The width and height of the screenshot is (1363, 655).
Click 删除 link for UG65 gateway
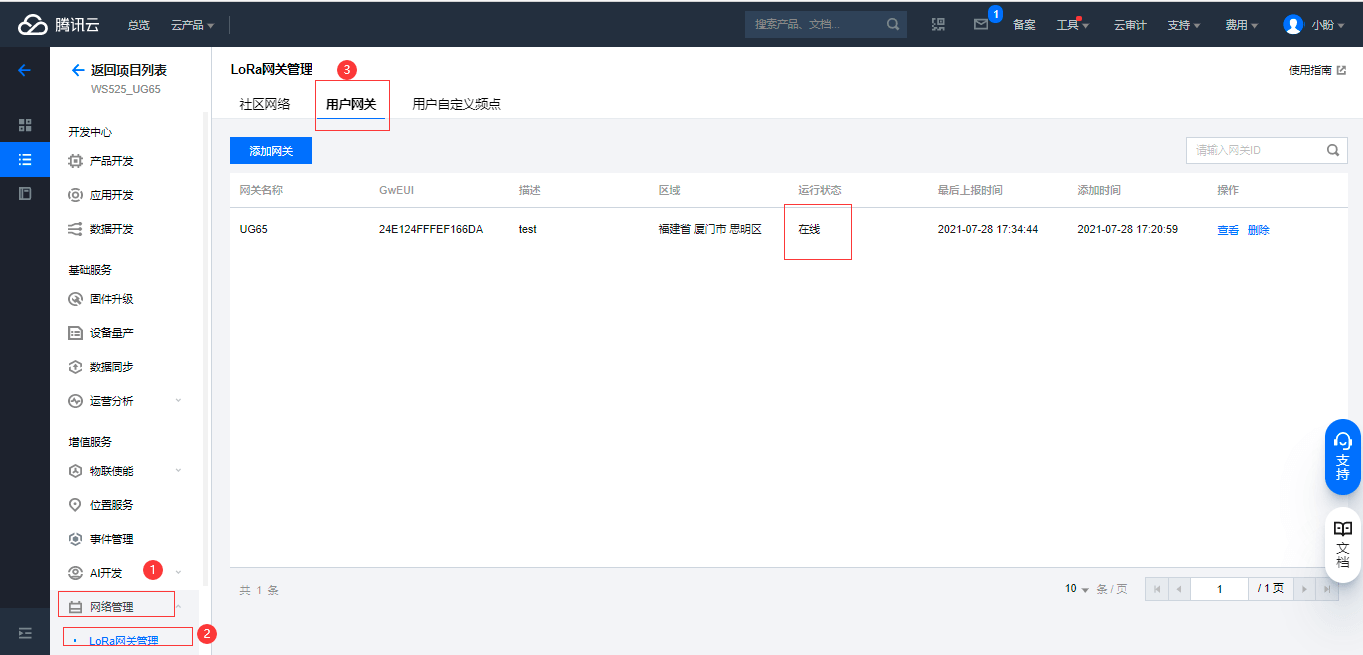(1258, 230)
